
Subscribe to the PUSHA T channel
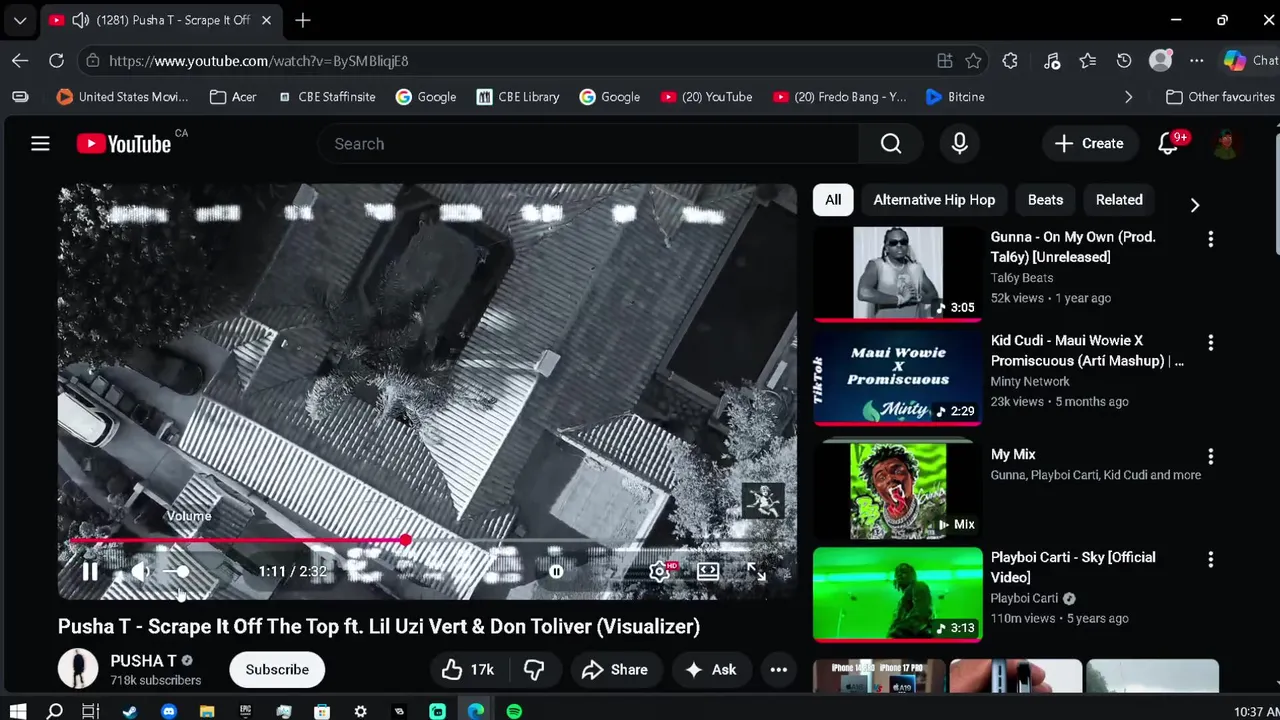277,670
